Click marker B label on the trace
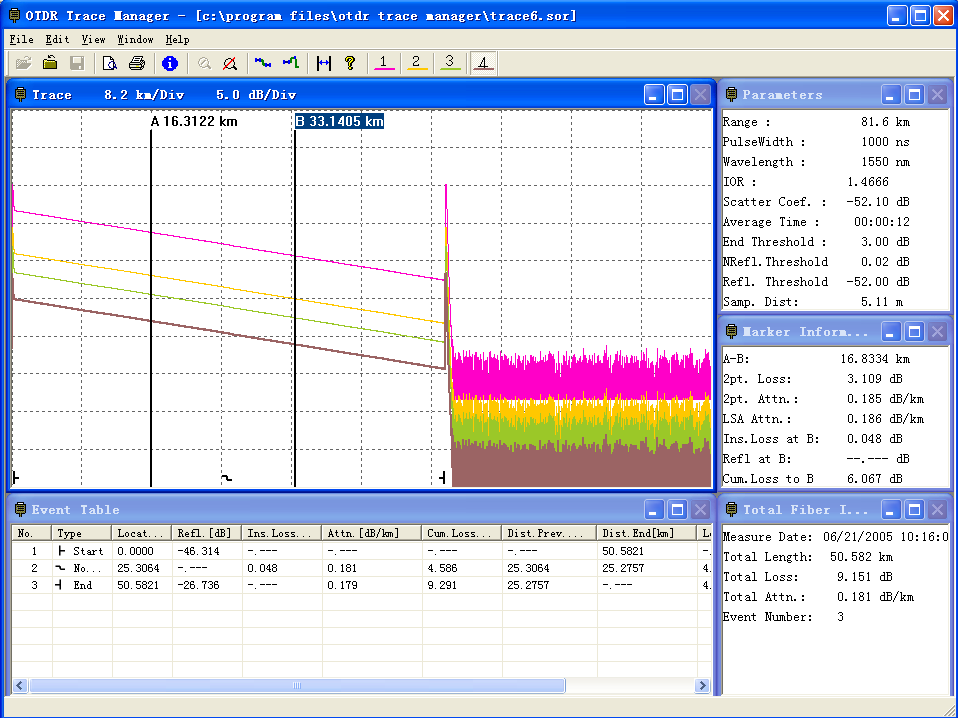Screen dimensions: 958x718 coord(340,121)
